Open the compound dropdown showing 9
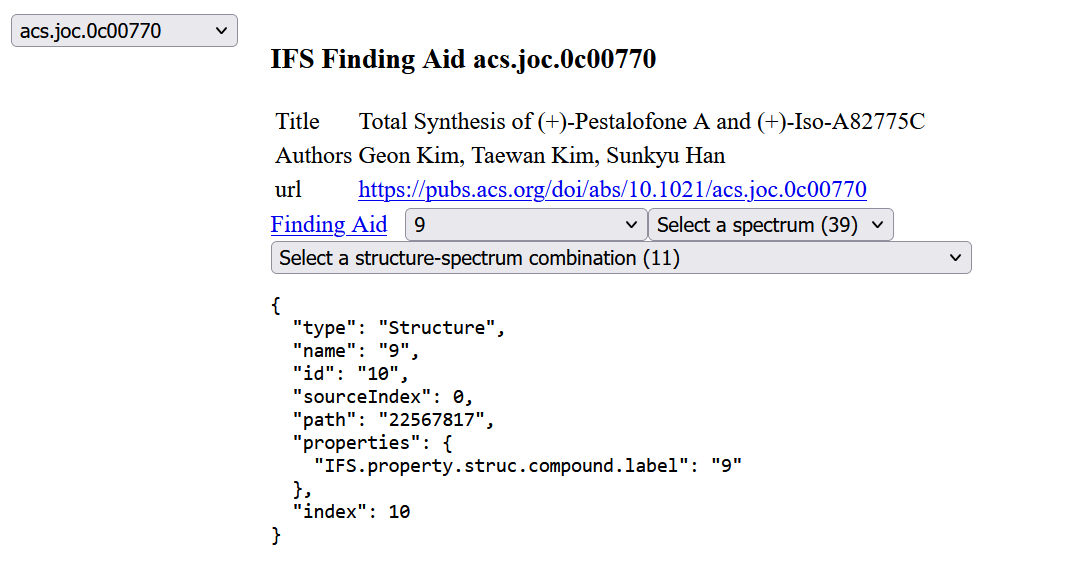This screenshot has width=1081, height=566. click(x=526, y=225)
